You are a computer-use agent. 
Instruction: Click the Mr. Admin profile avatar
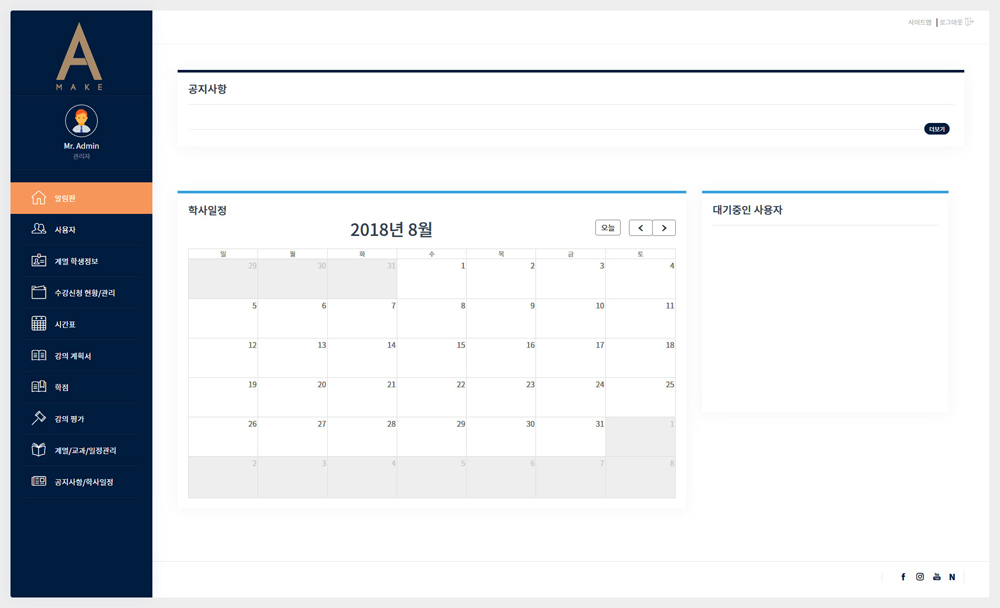coord(81,121)
